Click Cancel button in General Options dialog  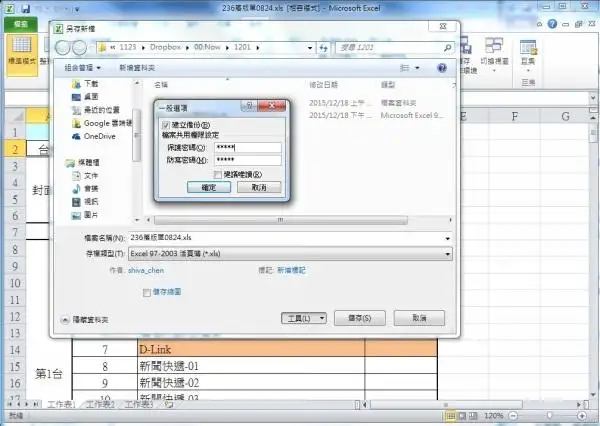(259, 188)
